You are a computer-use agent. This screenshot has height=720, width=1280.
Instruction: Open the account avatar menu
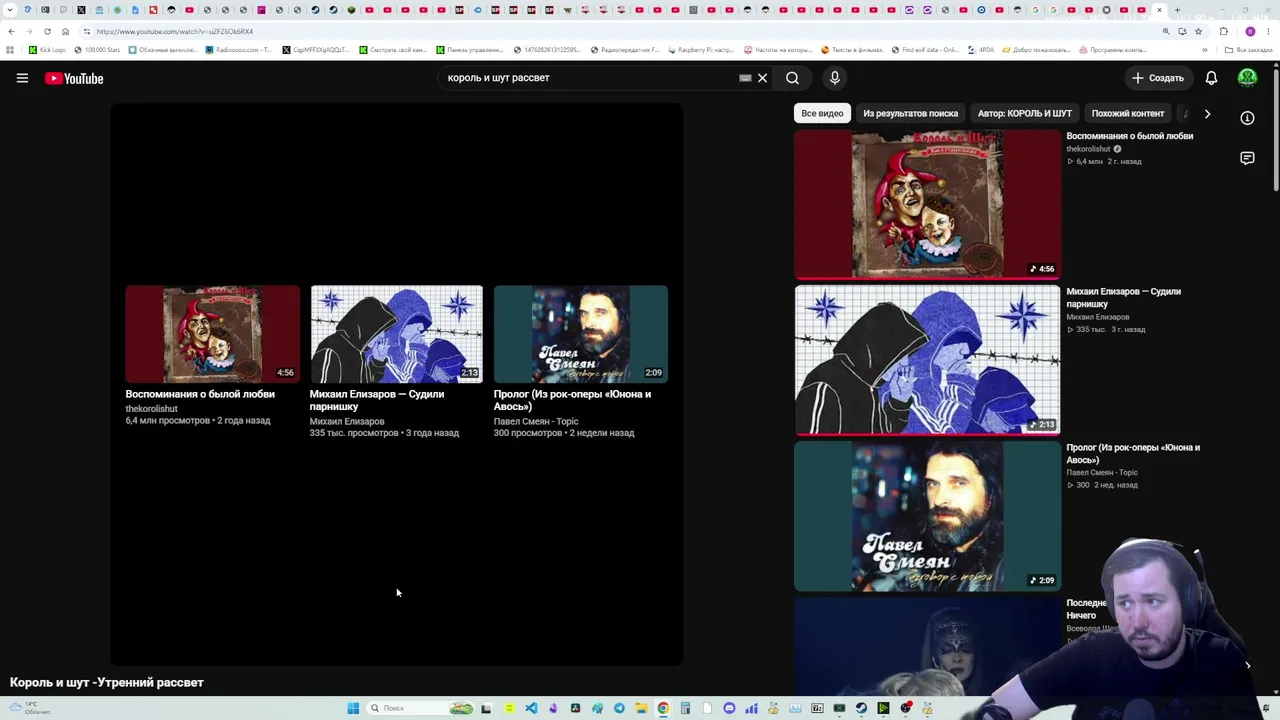[x=1247, y=78]
